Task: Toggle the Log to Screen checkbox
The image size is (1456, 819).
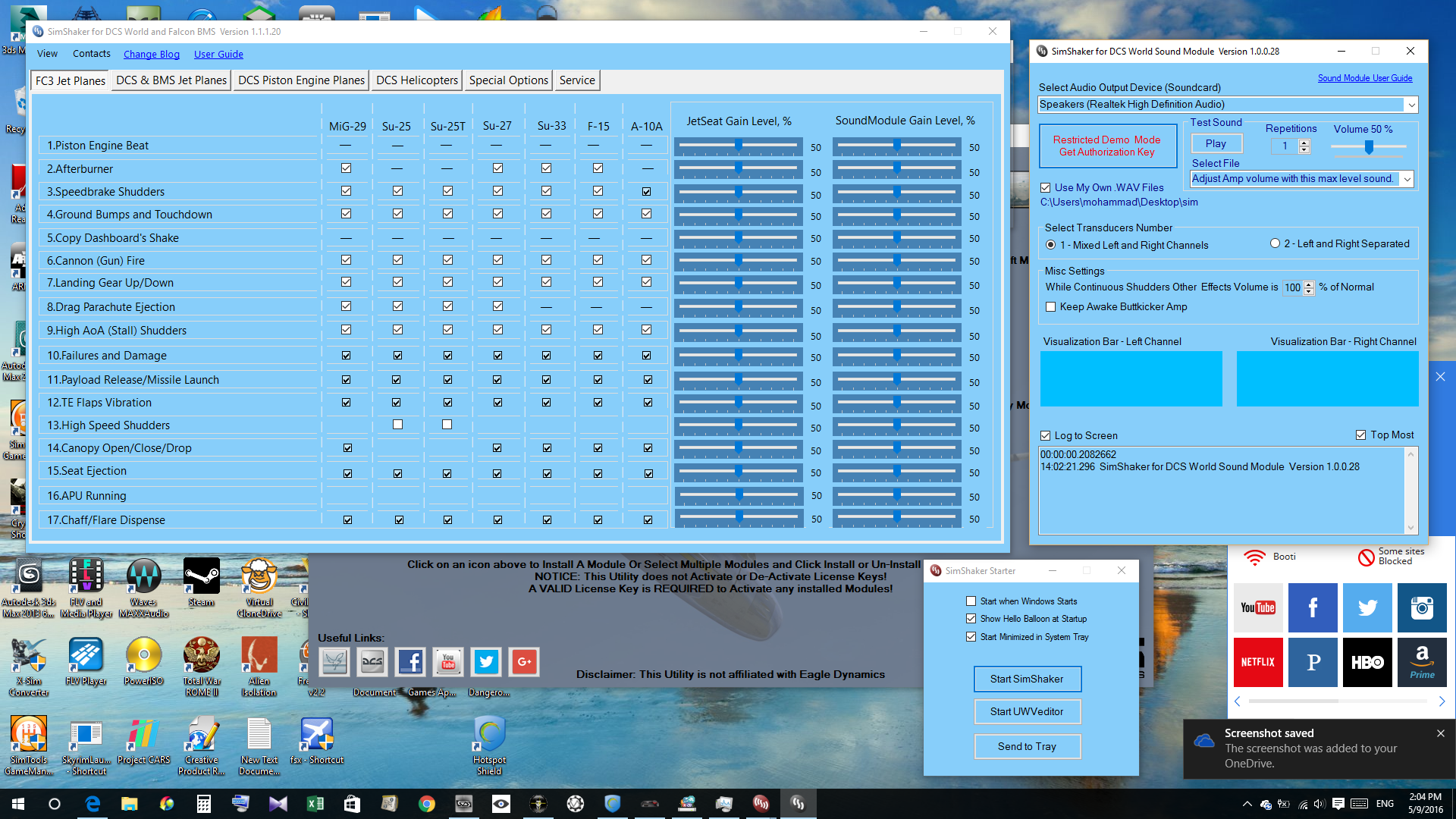Action: [1046, 436]
